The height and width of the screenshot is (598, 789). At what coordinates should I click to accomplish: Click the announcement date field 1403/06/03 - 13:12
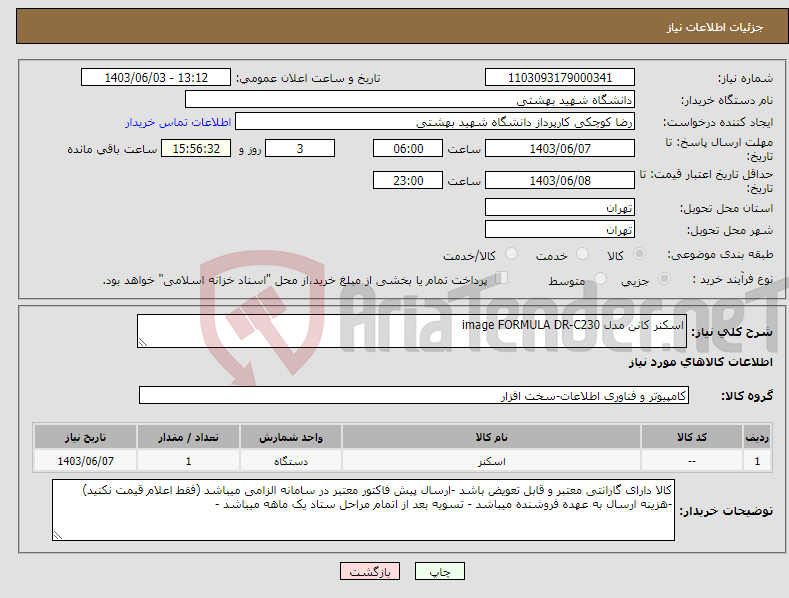(x=155, y=78)
